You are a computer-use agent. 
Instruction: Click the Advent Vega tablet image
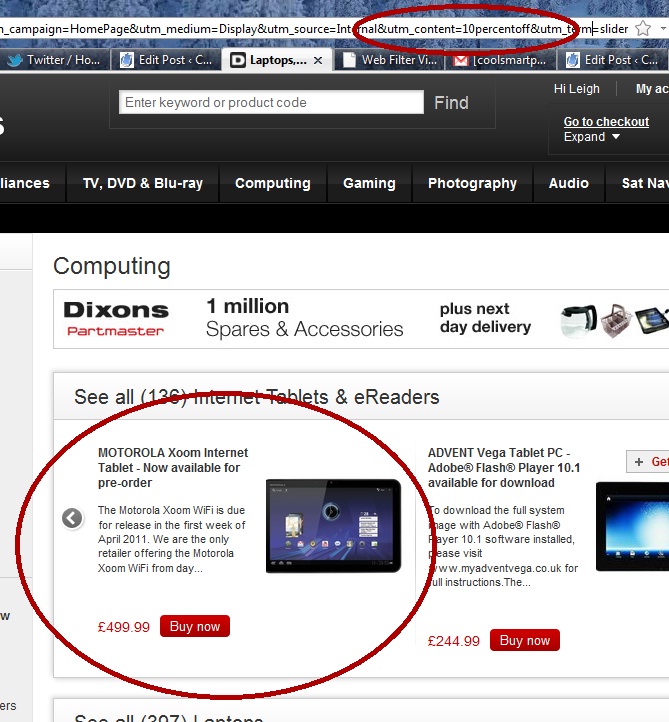tap(633, 527)
